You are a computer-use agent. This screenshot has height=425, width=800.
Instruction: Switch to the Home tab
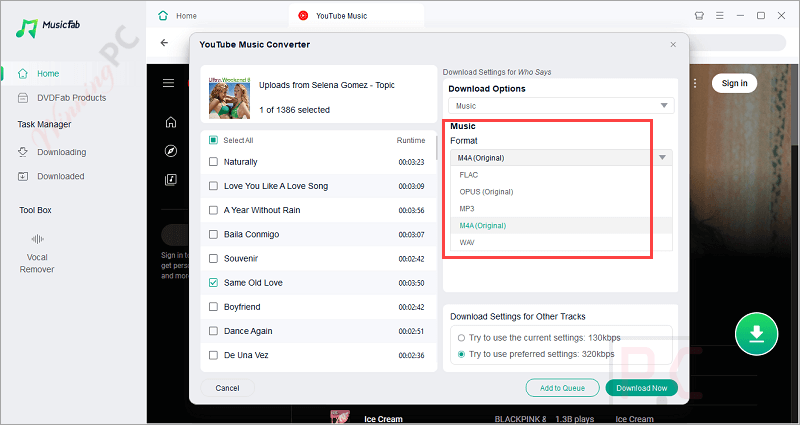pyautogui.click(x=177, y=16)
